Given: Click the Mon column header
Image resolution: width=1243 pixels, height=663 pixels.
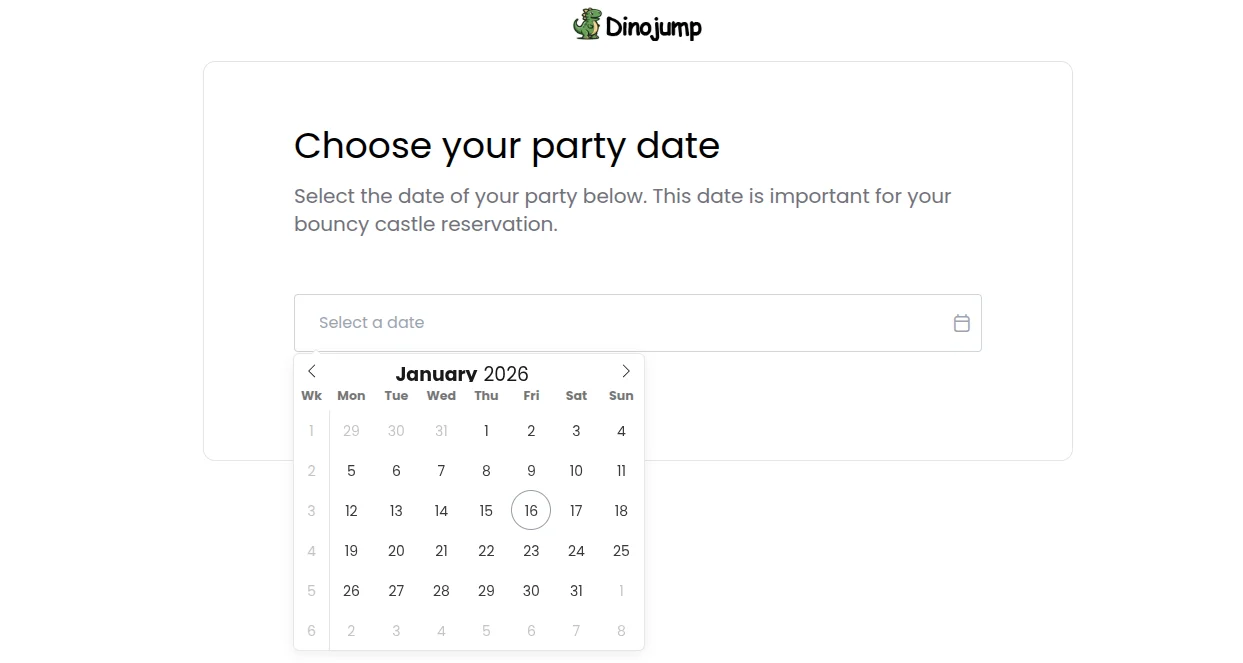Looking at the screenshot, I should 351,395.
